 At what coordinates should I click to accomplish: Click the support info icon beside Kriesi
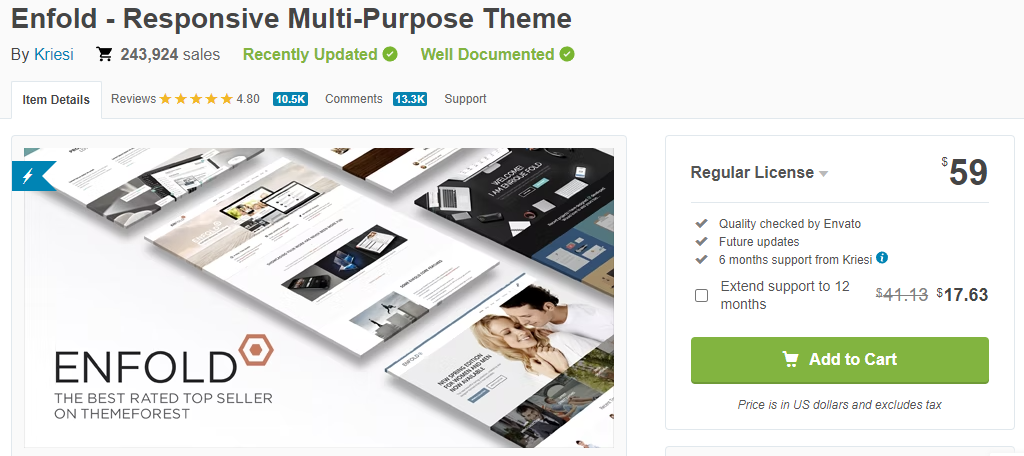[882, 258]
